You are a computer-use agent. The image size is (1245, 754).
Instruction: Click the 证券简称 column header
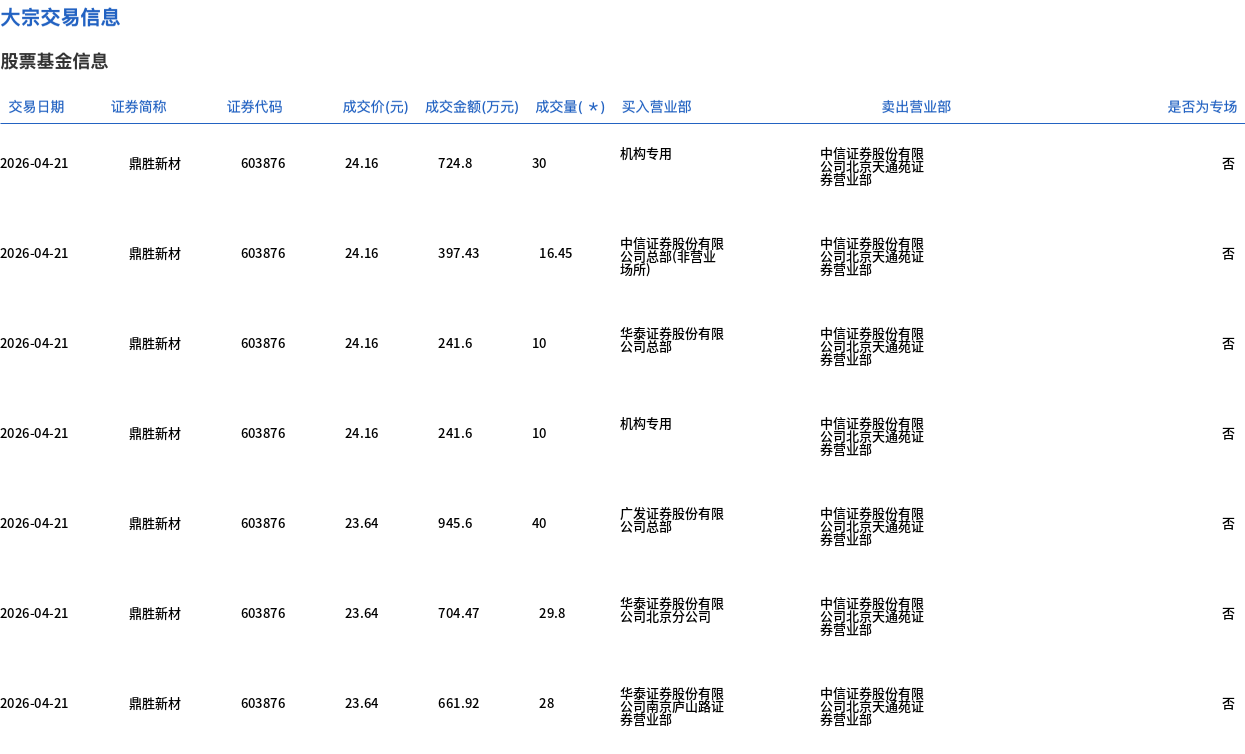coord(139,107)
